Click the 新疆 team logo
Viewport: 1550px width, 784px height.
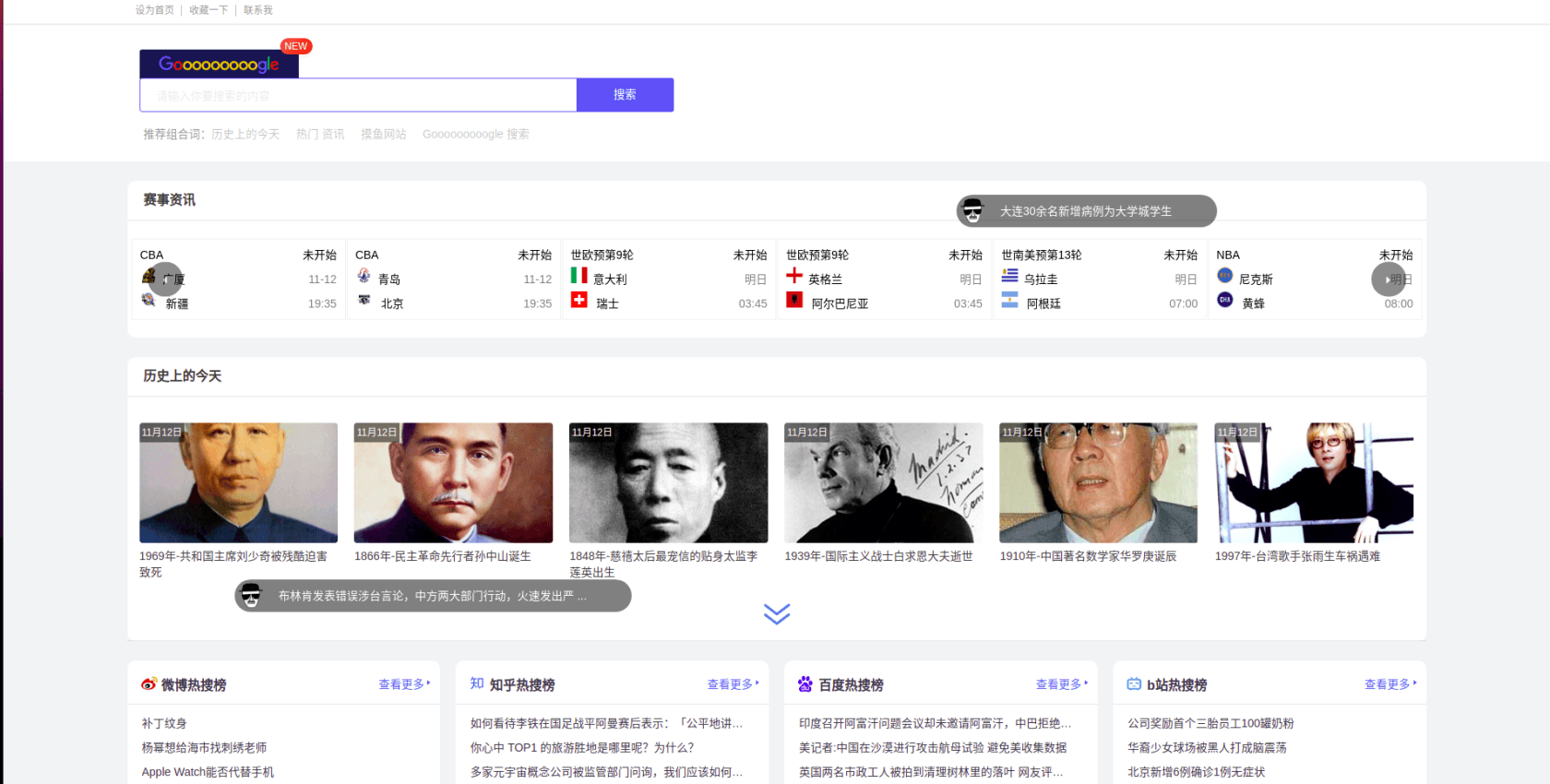coord(149,300)
